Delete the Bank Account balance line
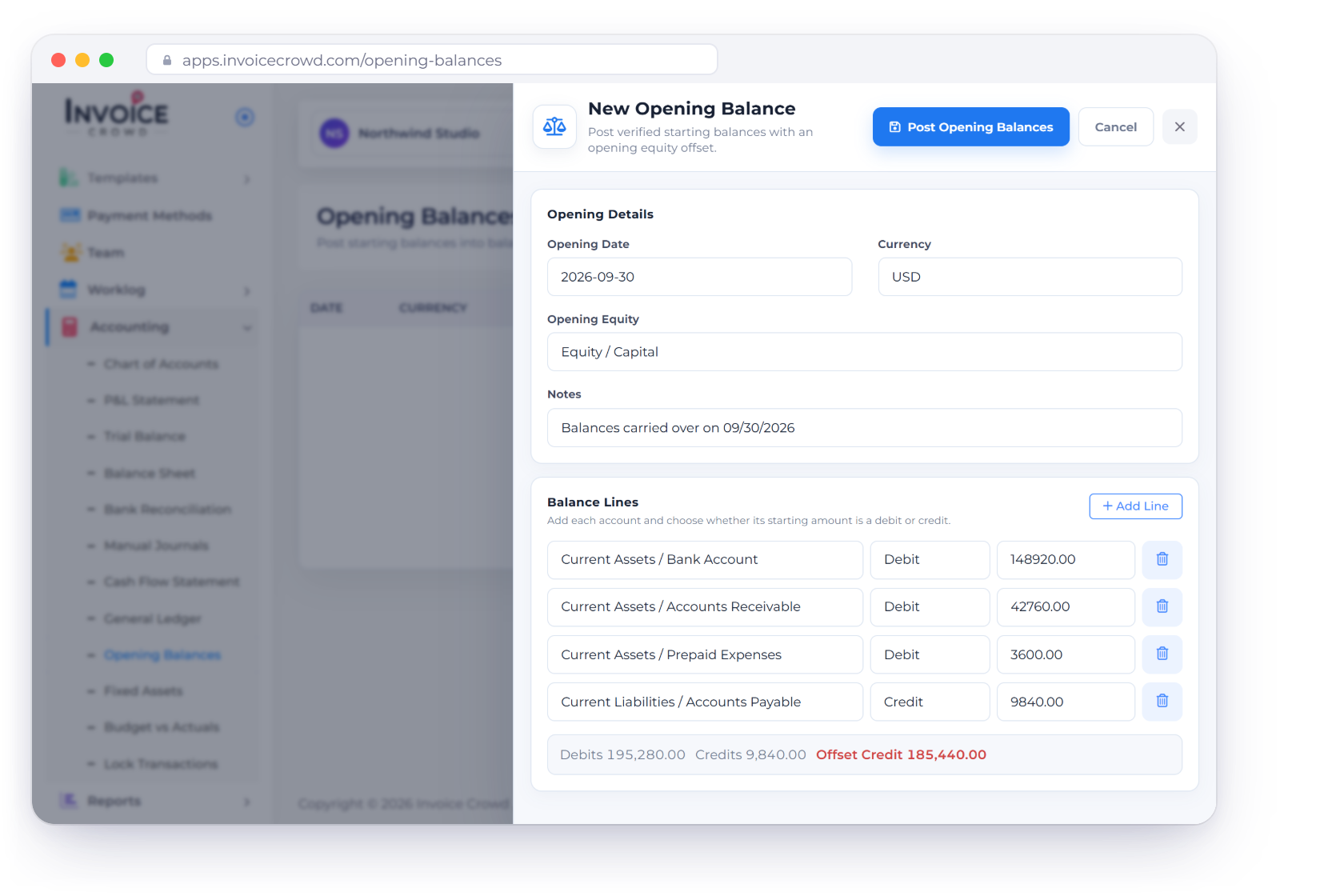1344x896 pixels. [1162, 559]
